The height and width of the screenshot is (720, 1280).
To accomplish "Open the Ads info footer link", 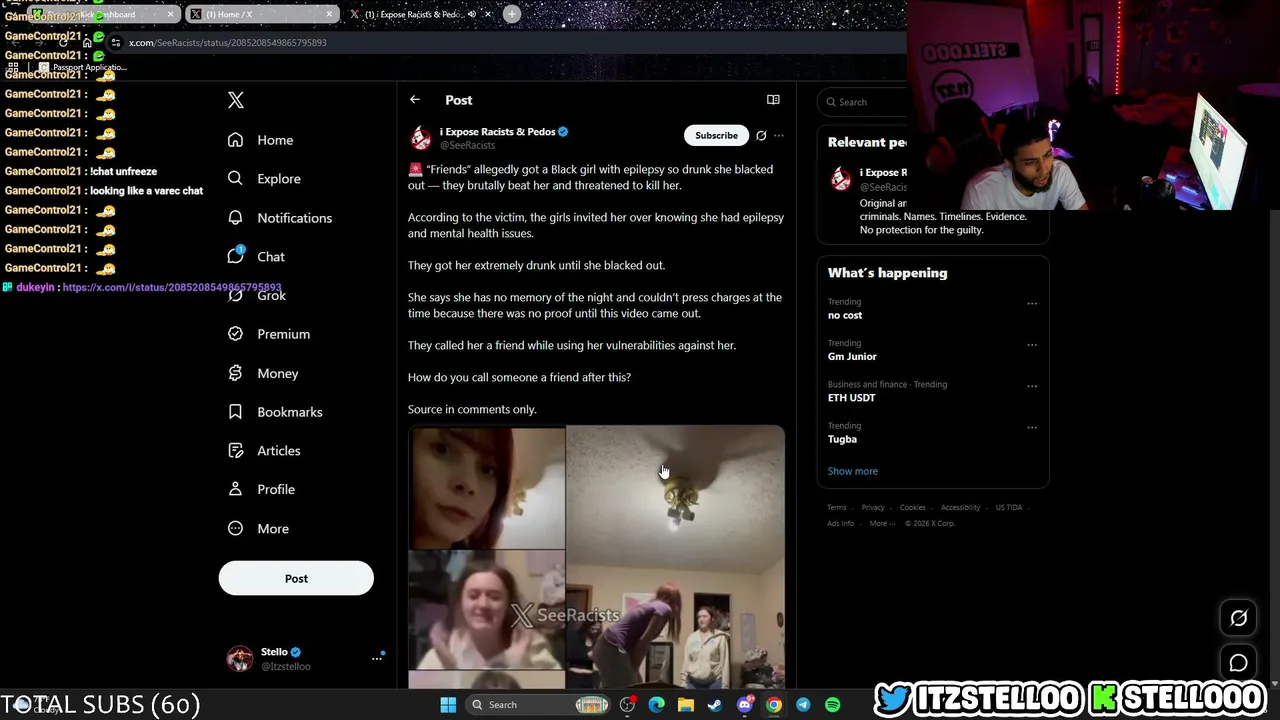I will [840, 524].
